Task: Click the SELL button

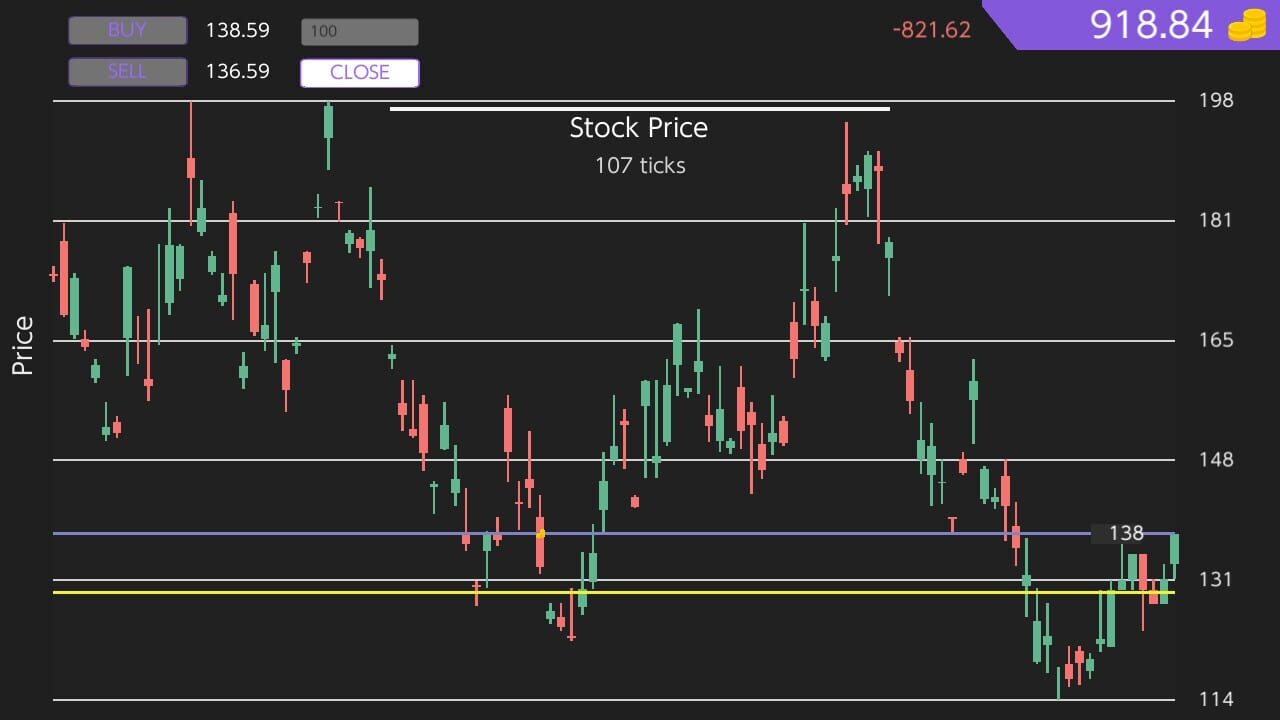Action: point(127,72)
